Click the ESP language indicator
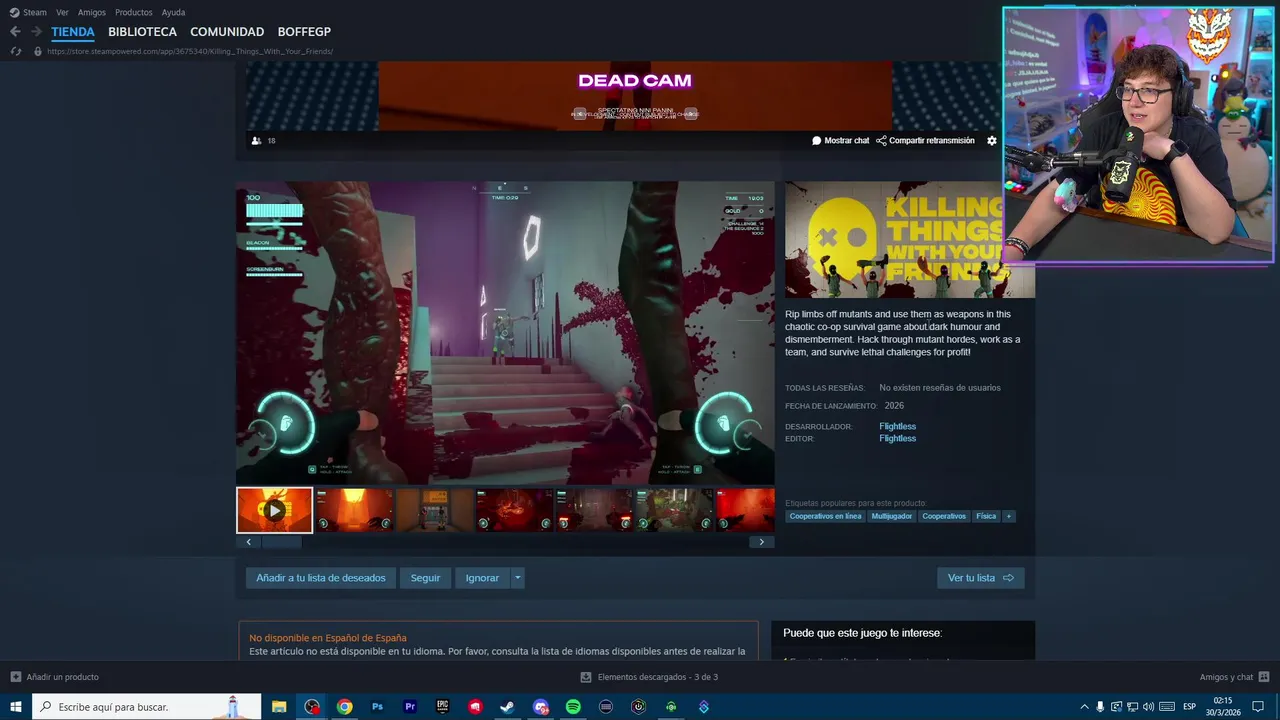Screen dimensions: 1280x720 click(1189, 707)
